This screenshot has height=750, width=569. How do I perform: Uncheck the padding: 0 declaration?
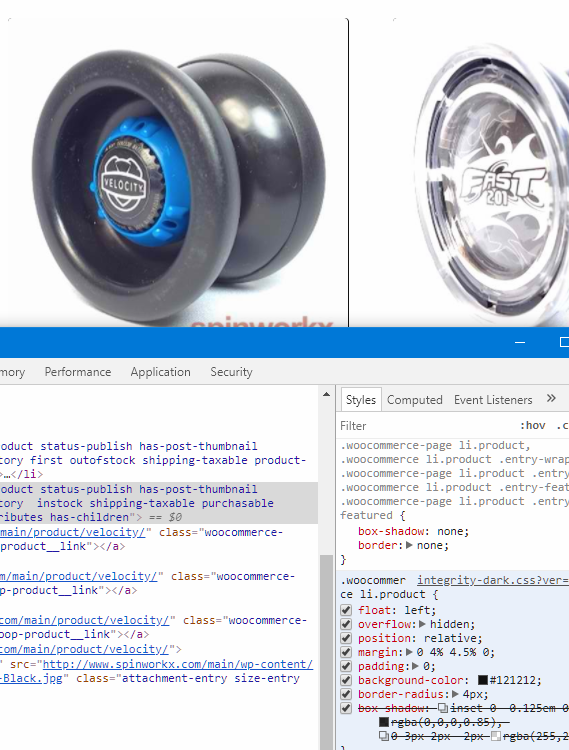(346, 666)
